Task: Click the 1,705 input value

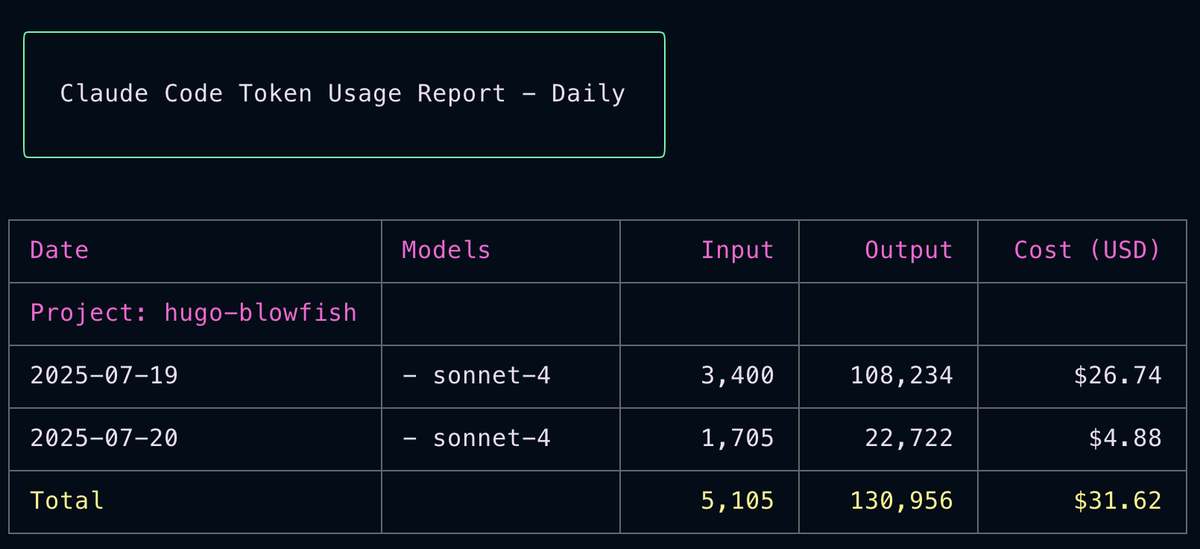Action: (737, 437)
